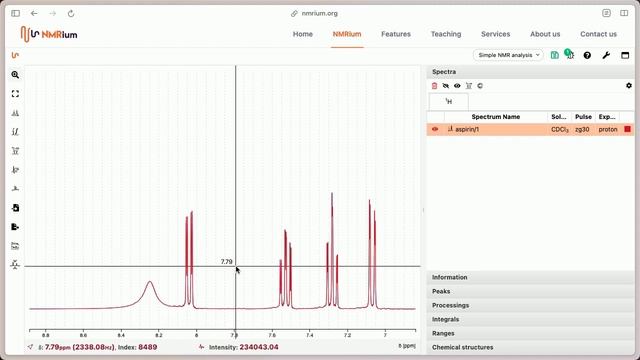Image resolution: width=640 pixels, height=360 pixels.
Task: Go to the Contact us page
Action: (x=598, y=34)
